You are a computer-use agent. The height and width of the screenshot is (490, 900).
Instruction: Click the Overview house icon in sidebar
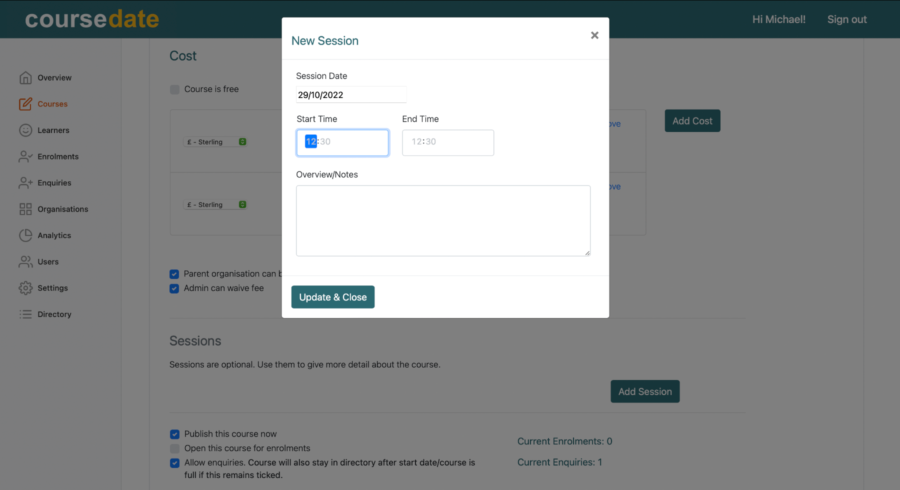(25, 78)
